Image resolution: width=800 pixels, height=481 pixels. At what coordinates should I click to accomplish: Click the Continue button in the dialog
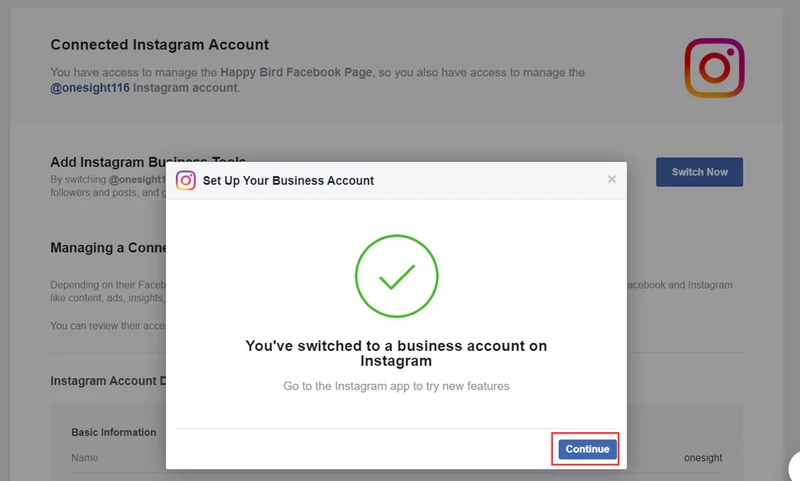[587, 449]
